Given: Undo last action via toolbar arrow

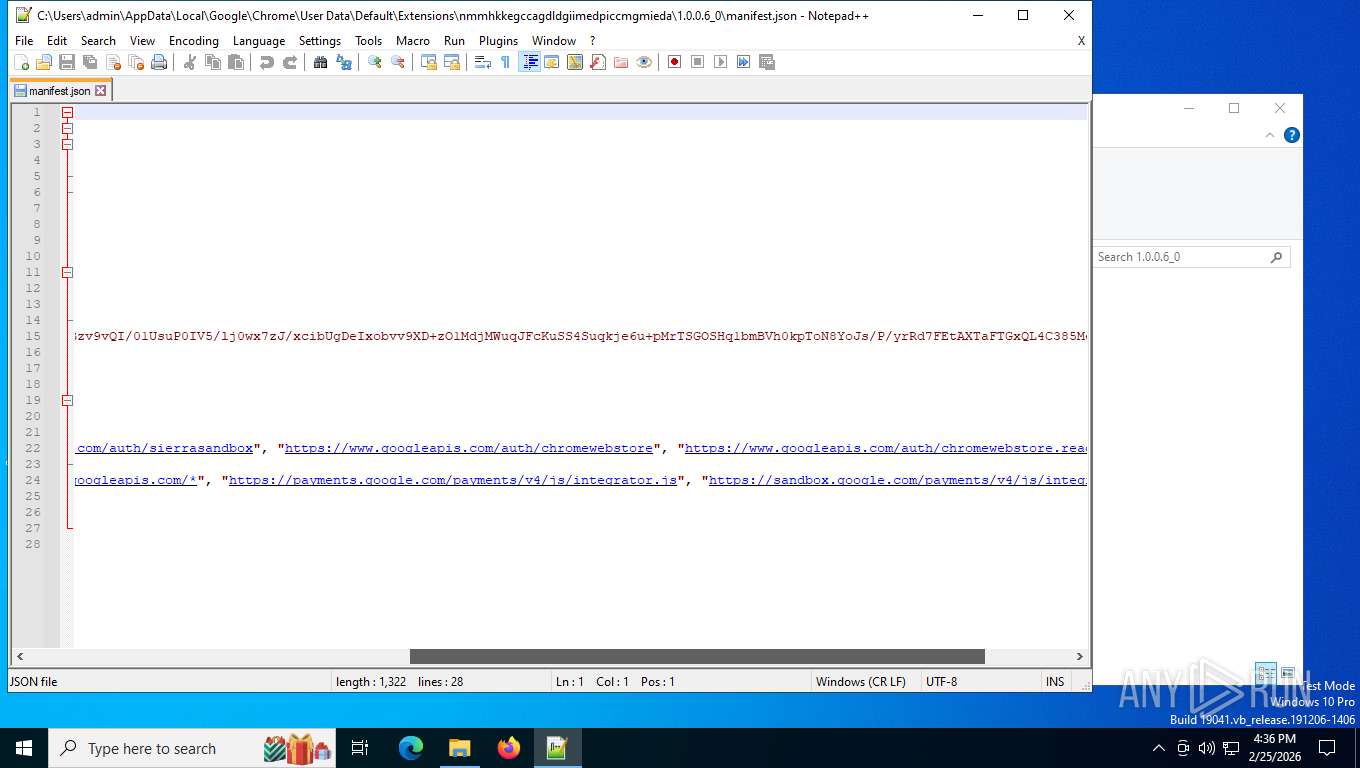Looking at the screenshot, I should click(x=266, y=62).
